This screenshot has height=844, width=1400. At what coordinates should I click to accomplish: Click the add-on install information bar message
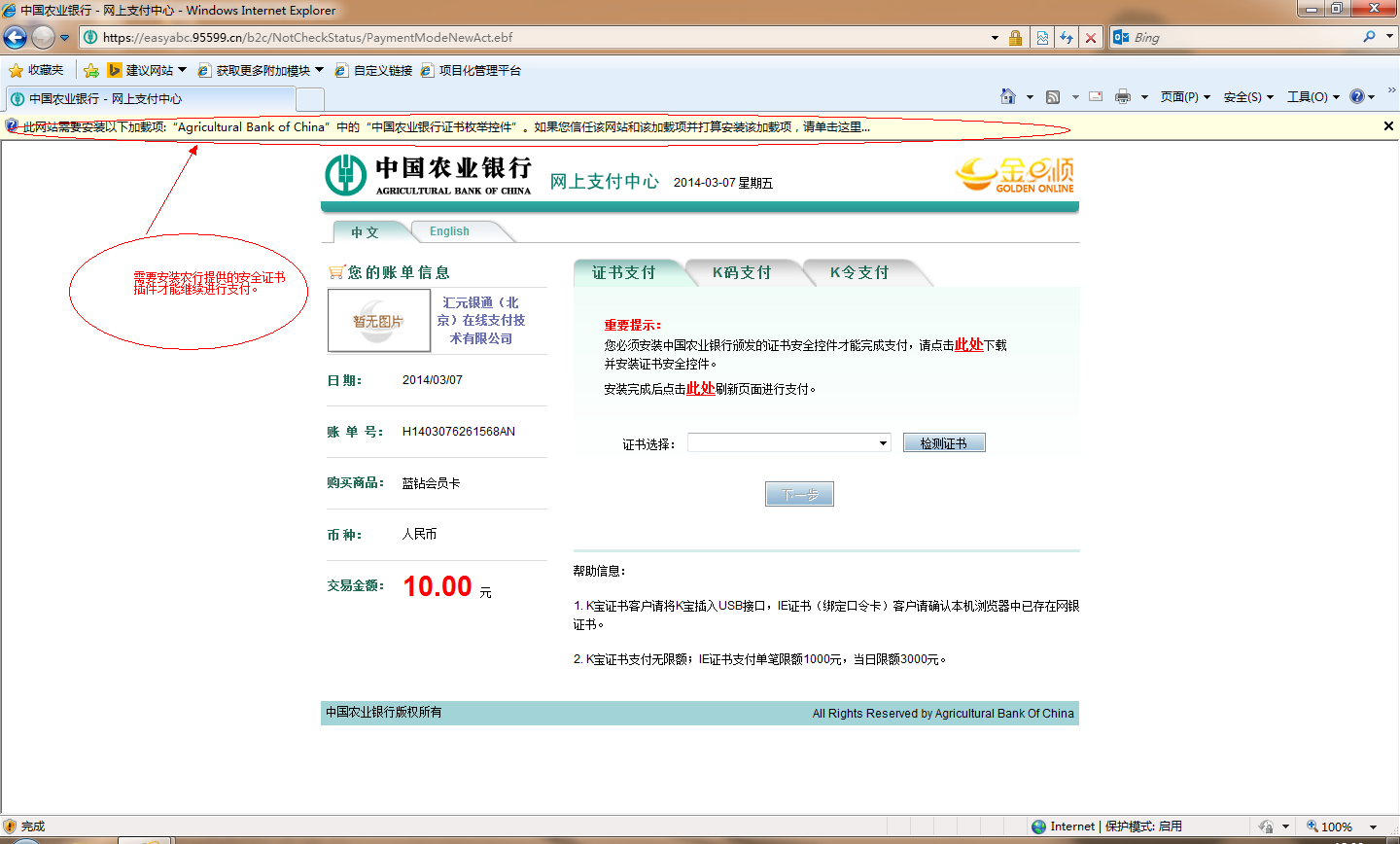point(447,126)
